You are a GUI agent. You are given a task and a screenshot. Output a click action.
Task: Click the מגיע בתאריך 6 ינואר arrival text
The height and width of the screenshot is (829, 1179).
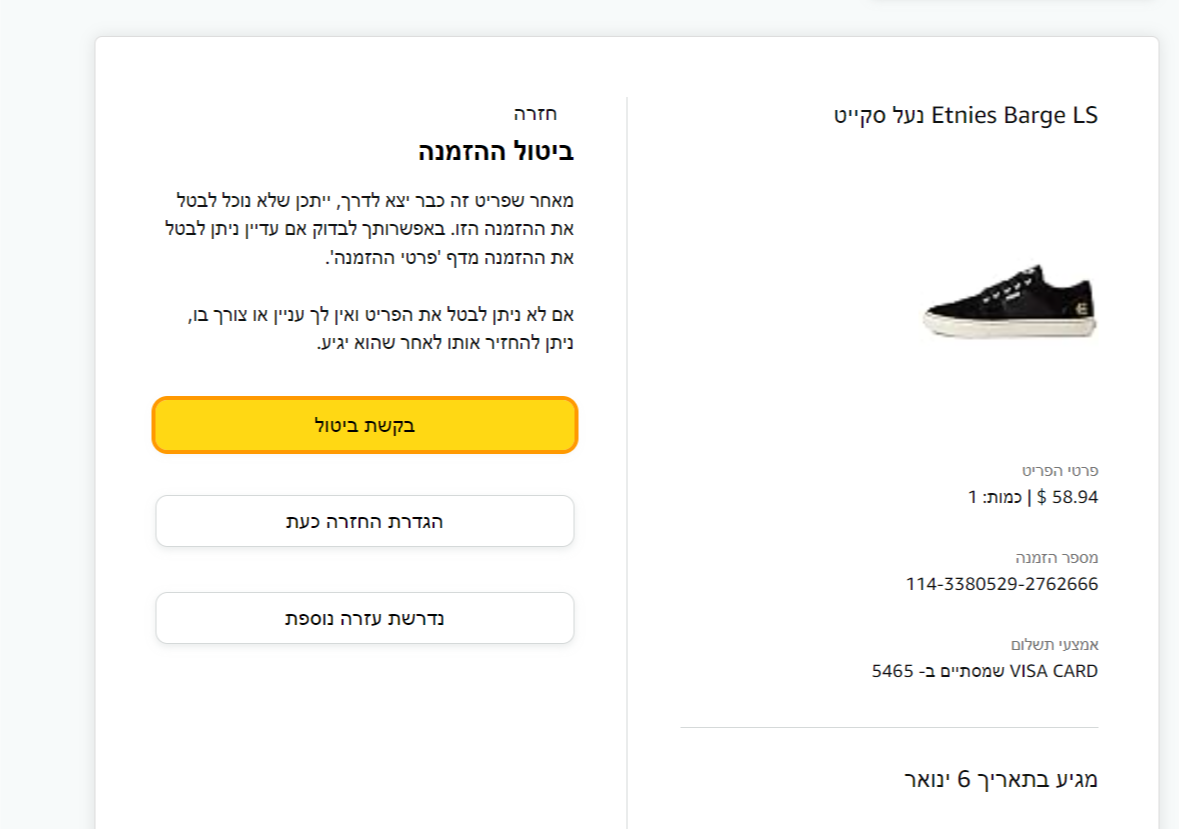[1000, 780]
